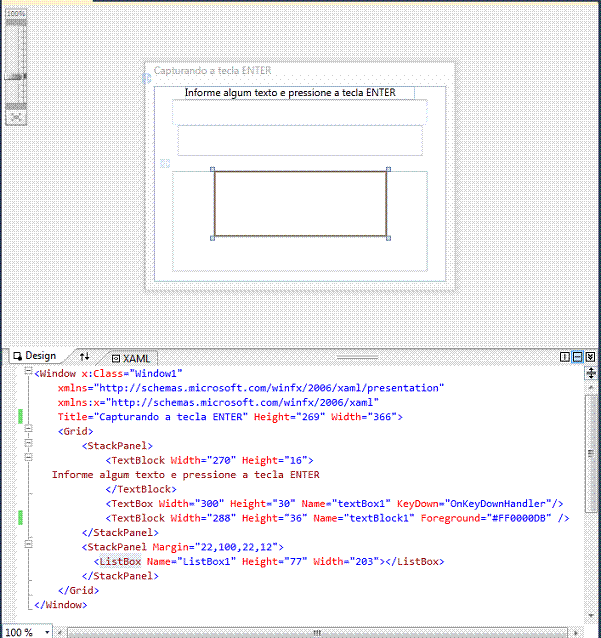Screen dimensions: 601x638
Task: Click the Height="269" attribute
Action: [x=289, y=417]
